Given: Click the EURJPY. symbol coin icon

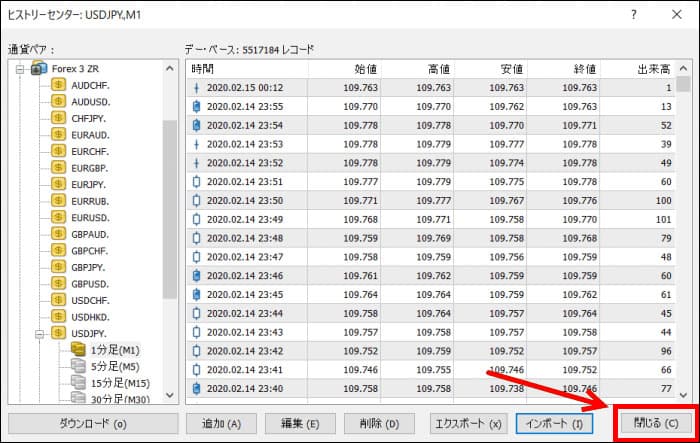Looking at the screenshot, I should [x=58, y=184].
